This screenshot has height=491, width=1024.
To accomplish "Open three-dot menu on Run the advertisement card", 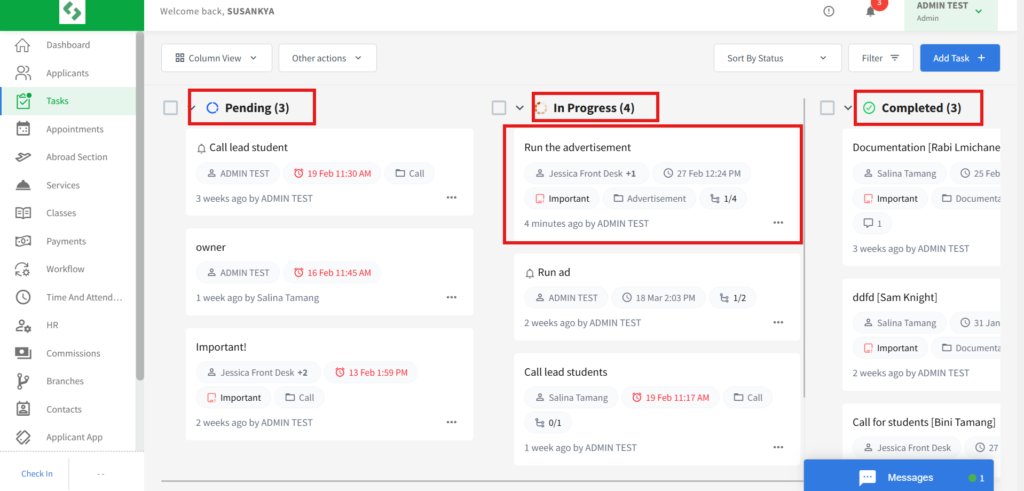I will 778,223.
